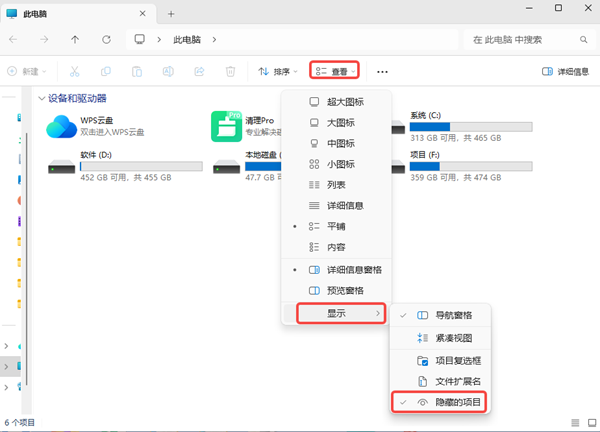The height and width of the screenshot is (432, 600).
Task: Expand the first collapsed tree item in nav pane
Action: (6, 346)
